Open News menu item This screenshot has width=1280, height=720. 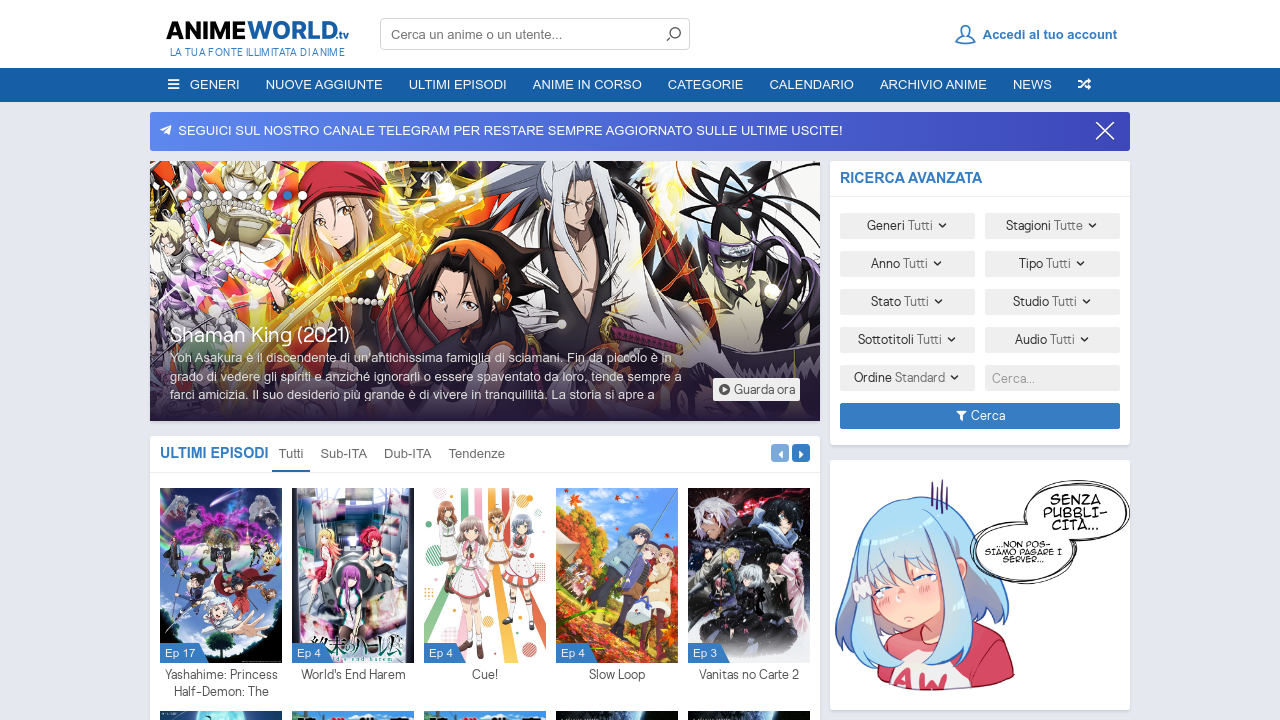1032,85
